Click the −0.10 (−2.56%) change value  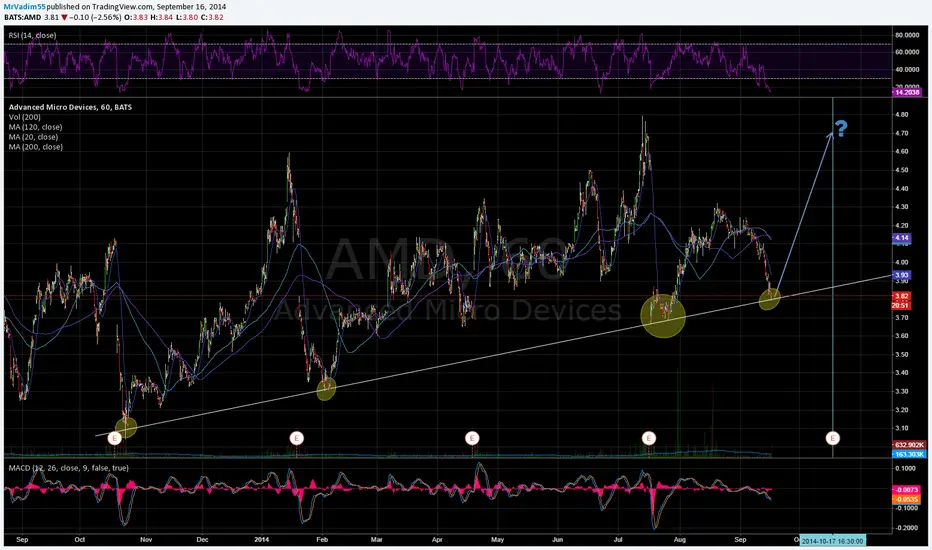click(95, 17)
